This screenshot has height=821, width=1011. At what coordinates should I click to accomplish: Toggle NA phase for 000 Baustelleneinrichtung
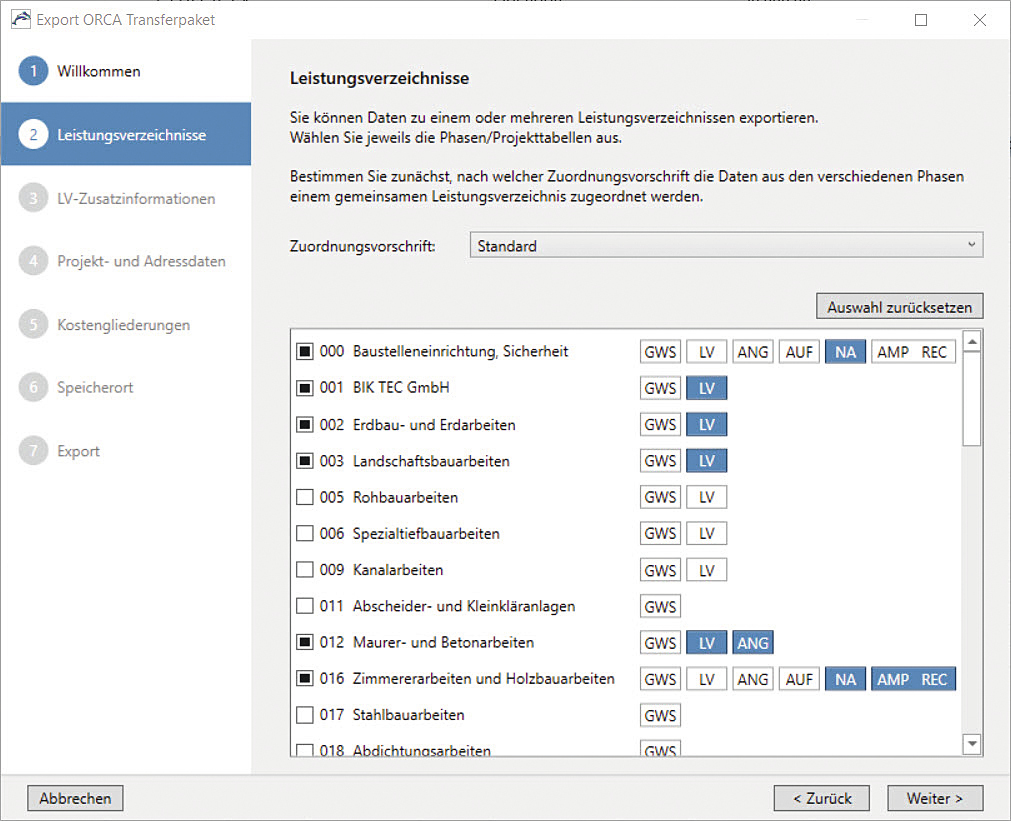pyautogui.click(x=845, y=352)
